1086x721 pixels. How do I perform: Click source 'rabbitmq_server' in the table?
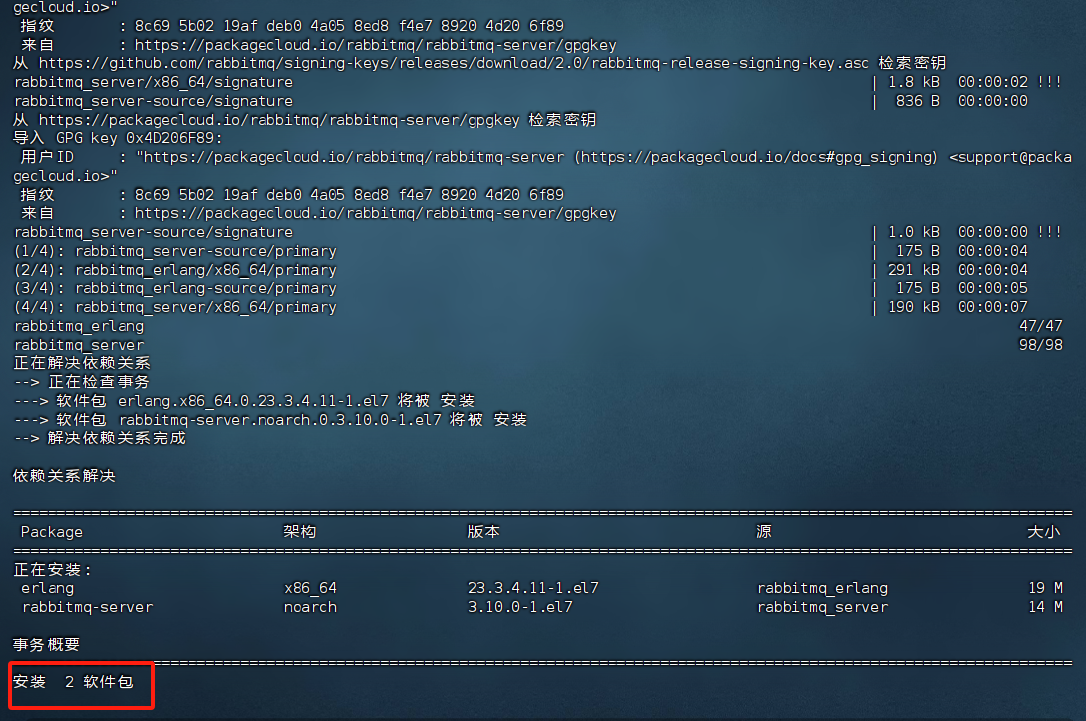click(822, 607)
